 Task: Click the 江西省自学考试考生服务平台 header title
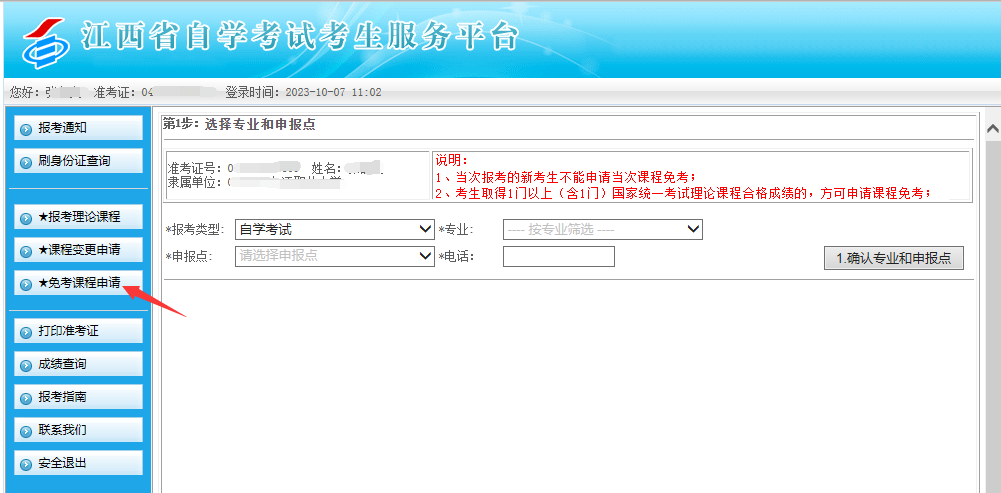tap(300, 37)
